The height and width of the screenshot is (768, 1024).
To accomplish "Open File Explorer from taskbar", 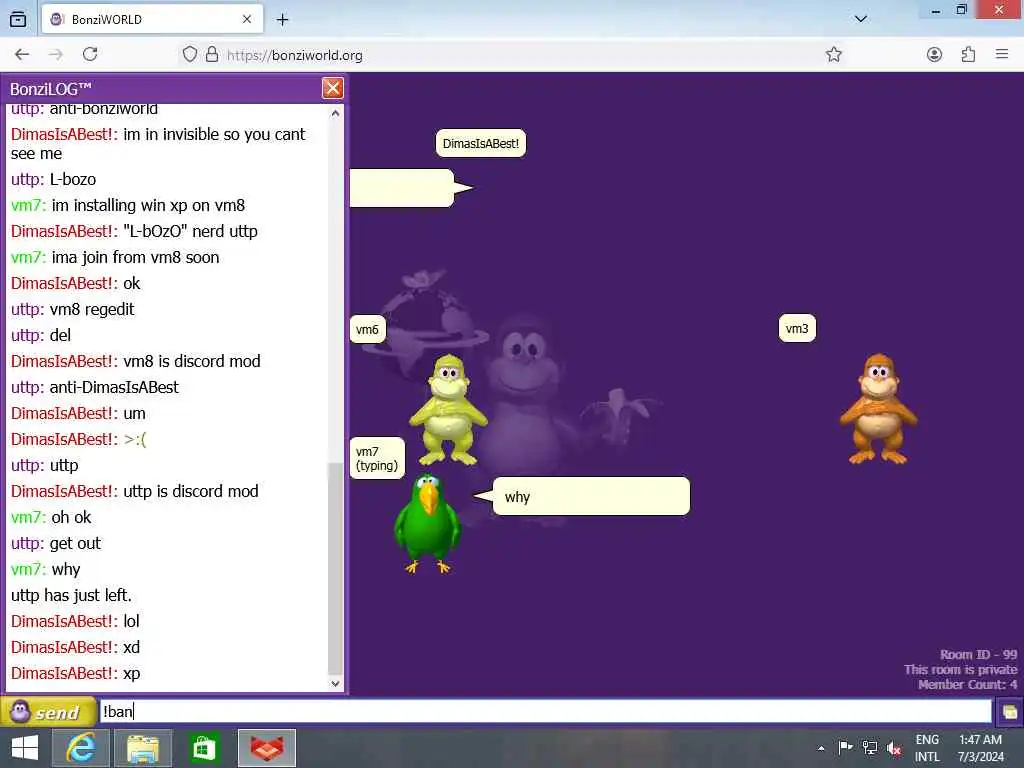I will (x=143, y=748).
